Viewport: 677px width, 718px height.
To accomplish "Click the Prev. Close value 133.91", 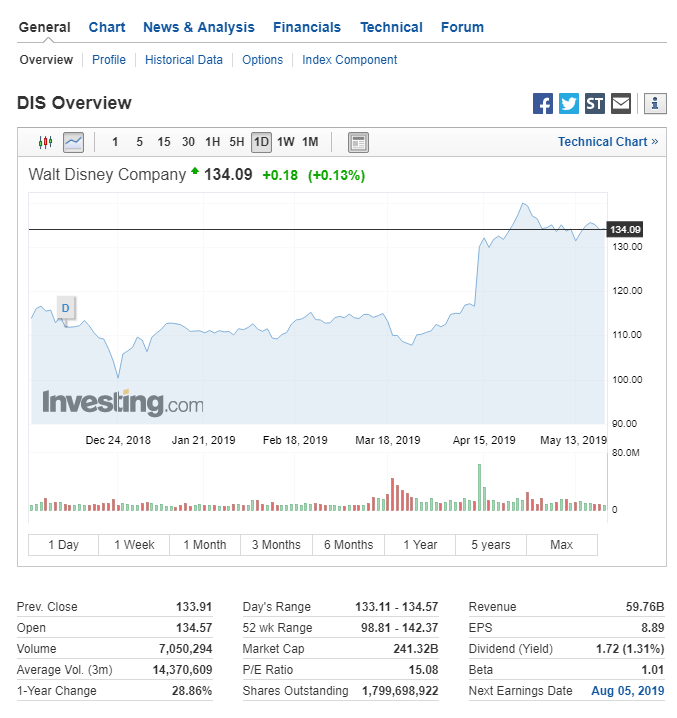I will click(x=194, y=607).
